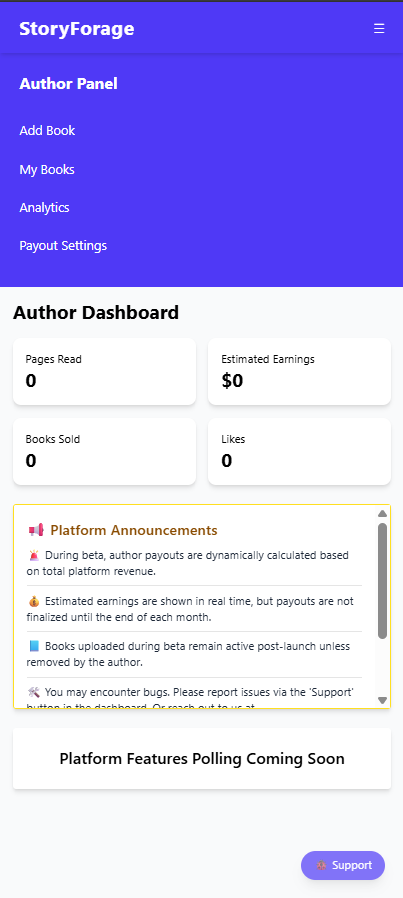The width and height of the screenshot is (403, 898).
Task: Click the Books Sold stat card
Action: [105, 452]
